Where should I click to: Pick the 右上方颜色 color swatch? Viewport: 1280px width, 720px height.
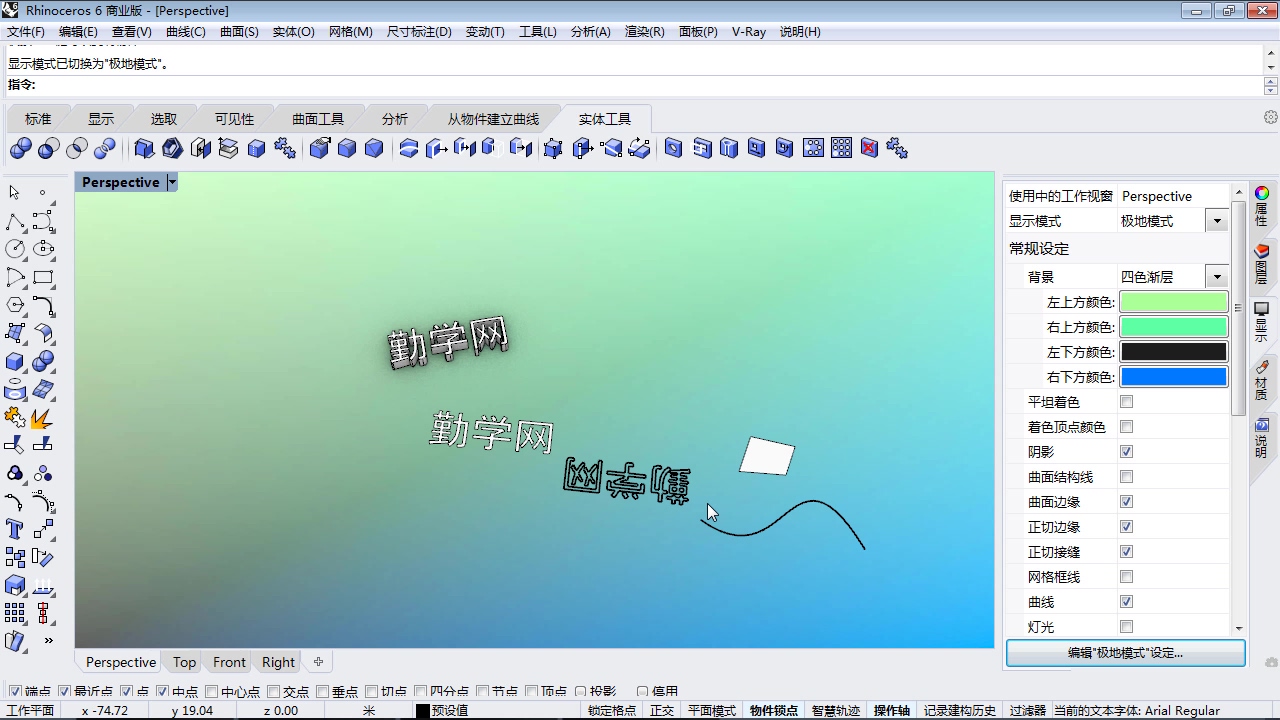click(1173, 327)
